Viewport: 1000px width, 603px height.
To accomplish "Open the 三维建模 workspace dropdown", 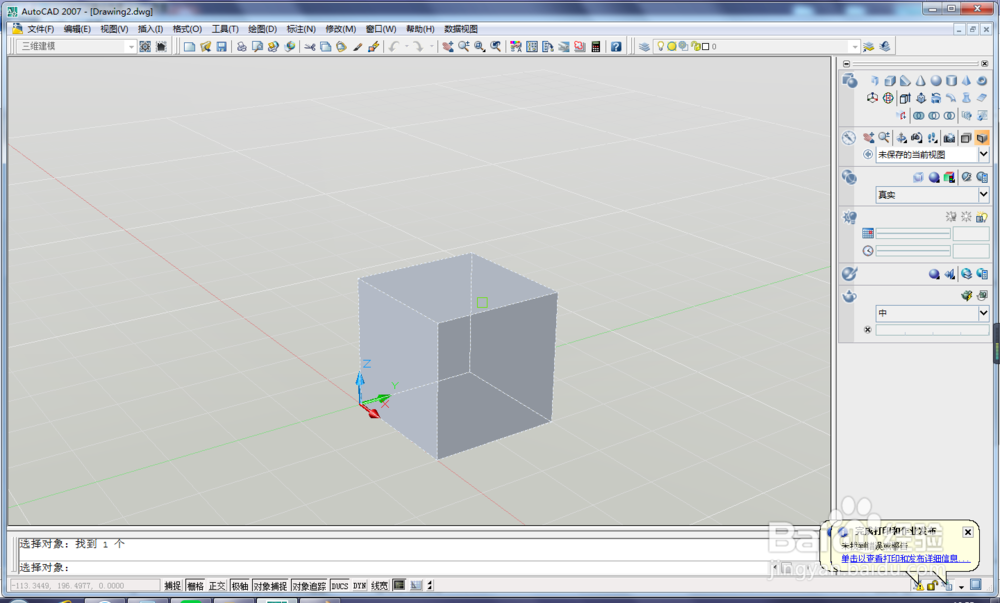I will [131, 47].
